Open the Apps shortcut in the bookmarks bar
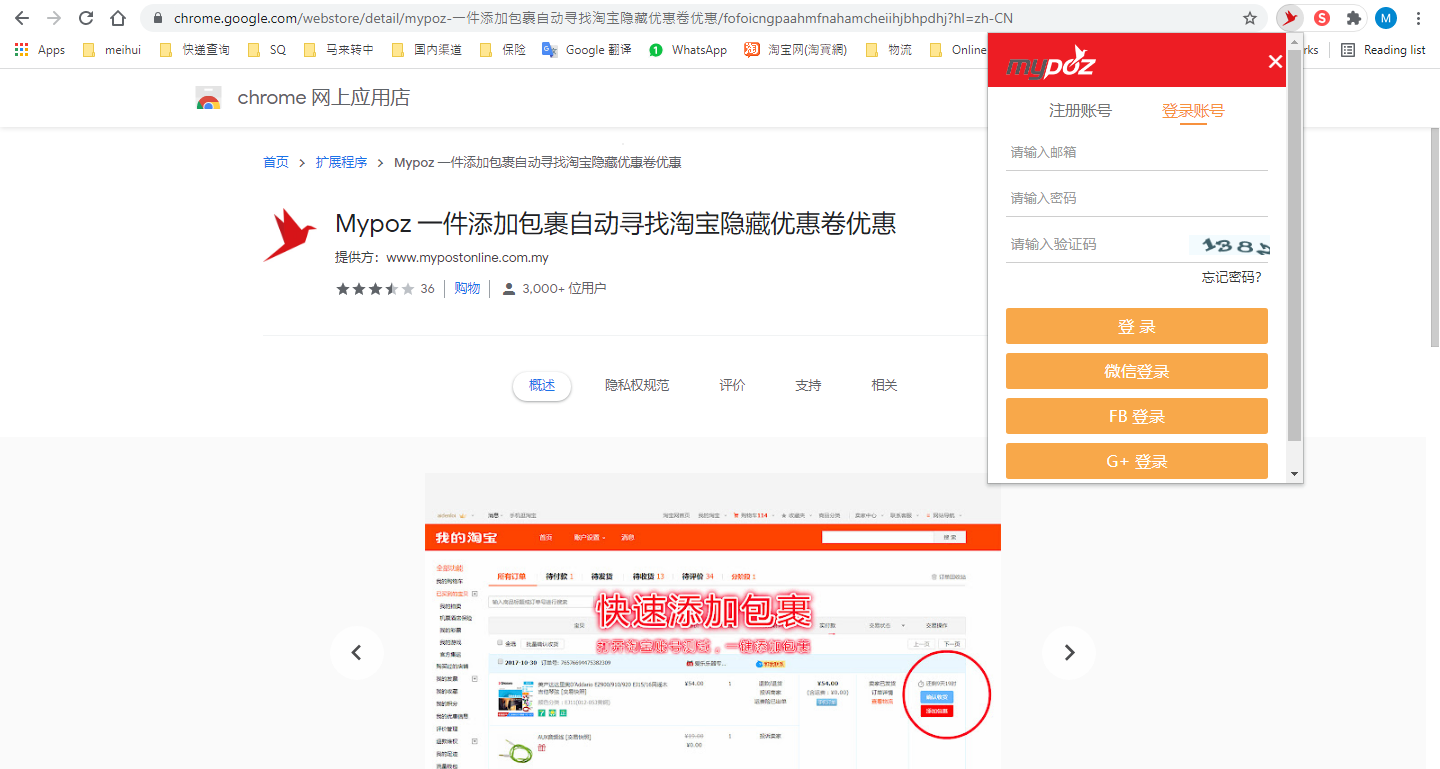Viewport: 1440px width, 769px height. click(40, 50)
